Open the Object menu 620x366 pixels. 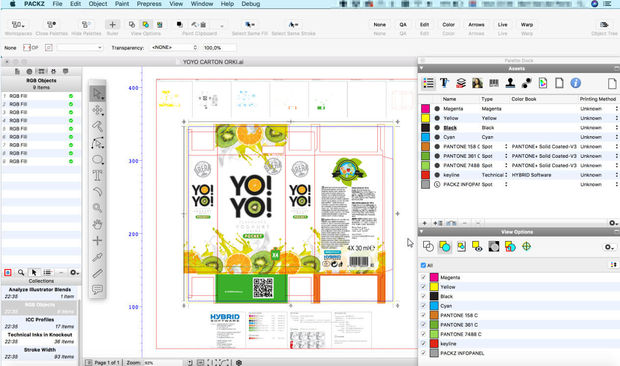(x=98, y=4)
